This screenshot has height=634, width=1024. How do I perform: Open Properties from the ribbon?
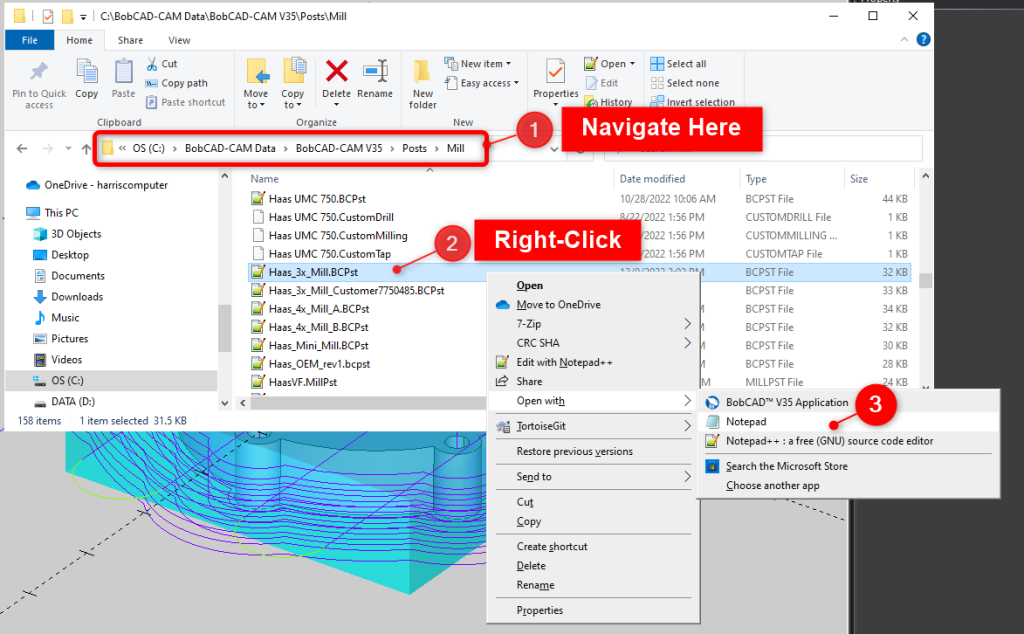[556, 73]
